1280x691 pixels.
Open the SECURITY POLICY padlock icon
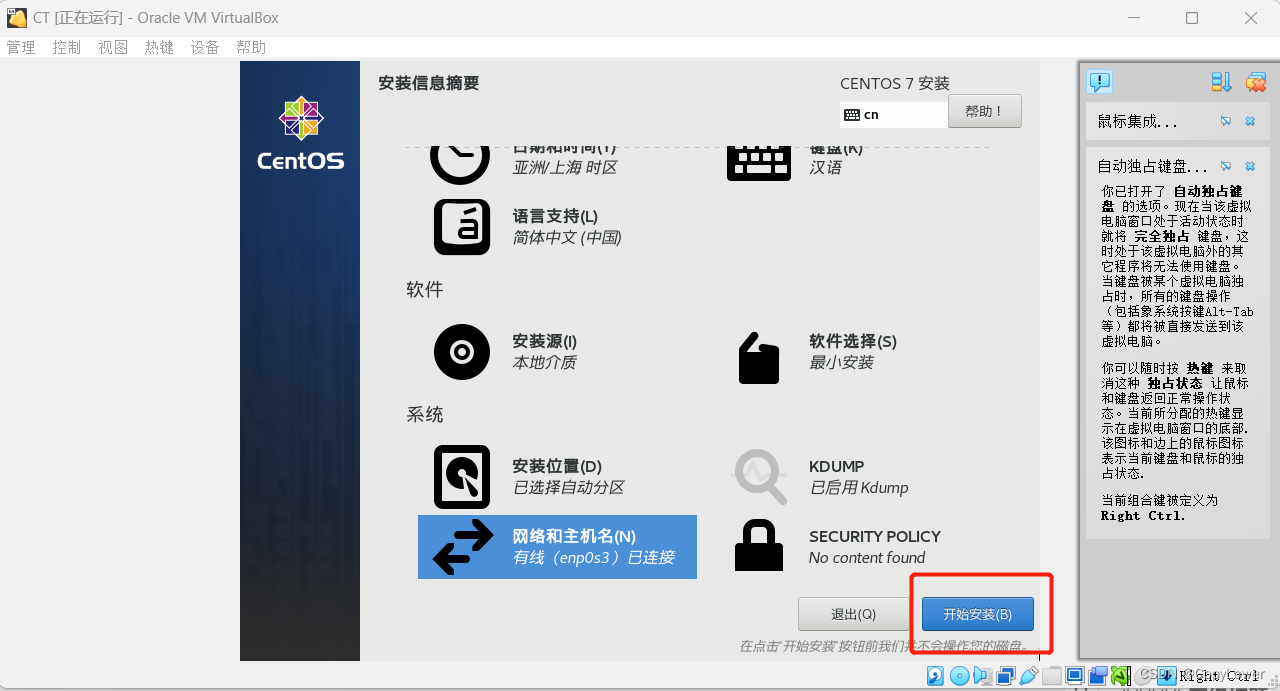759,545
